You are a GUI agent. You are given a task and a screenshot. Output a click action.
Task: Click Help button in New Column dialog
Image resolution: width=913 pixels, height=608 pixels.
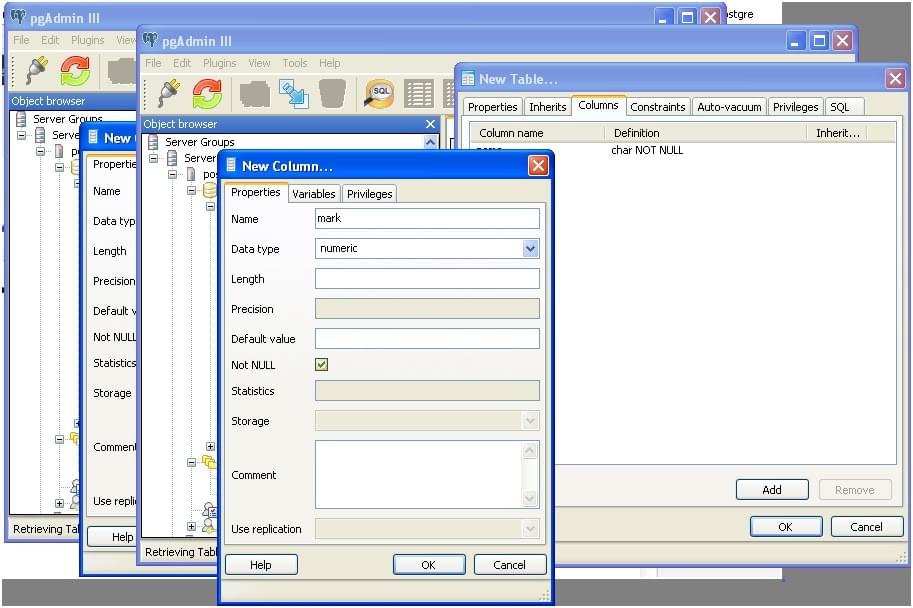pyautogui.click(x=261, y=565)
